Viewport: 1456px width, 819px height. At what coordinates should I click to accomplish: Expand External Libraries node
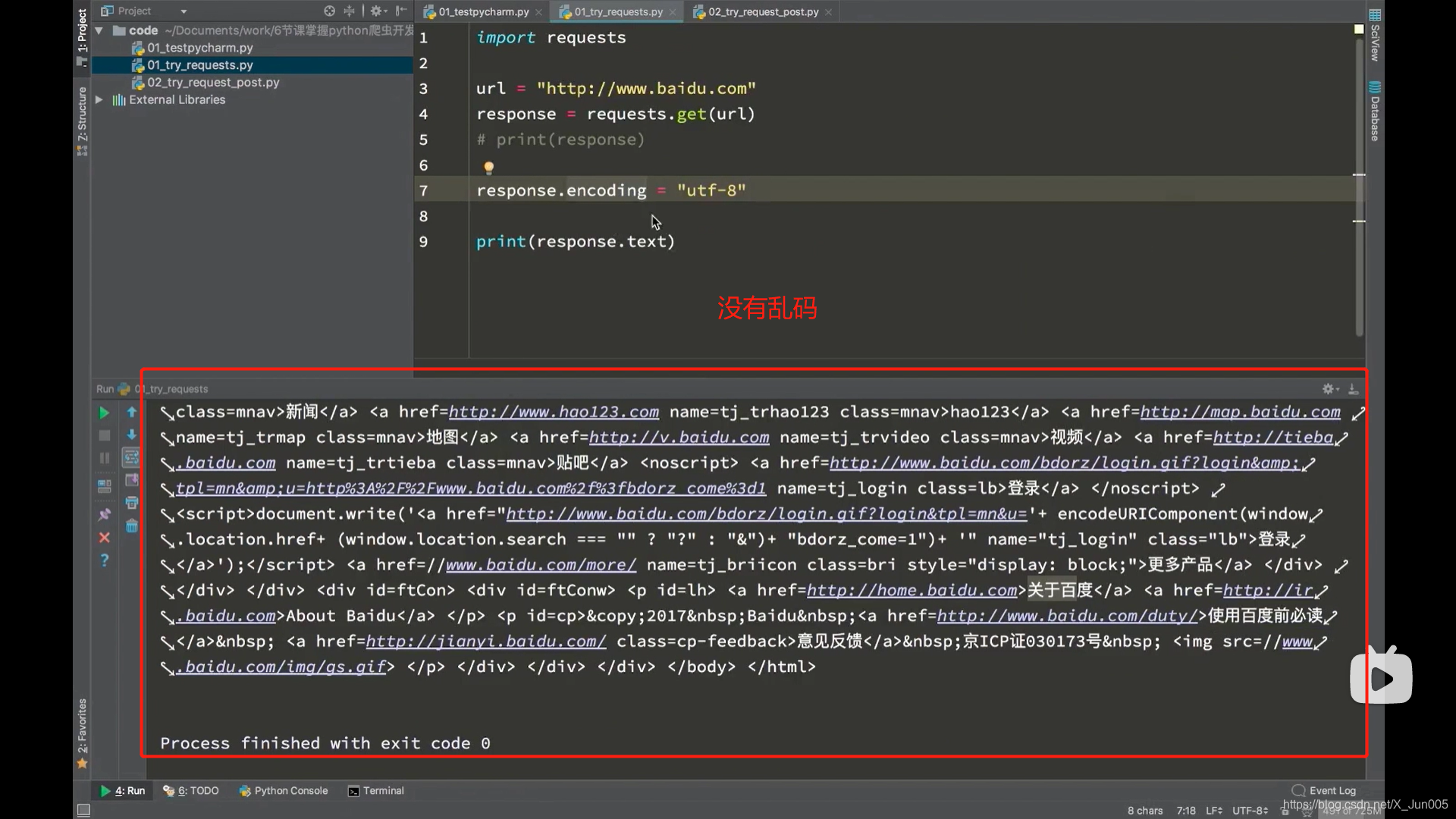(x=99, y=99)
